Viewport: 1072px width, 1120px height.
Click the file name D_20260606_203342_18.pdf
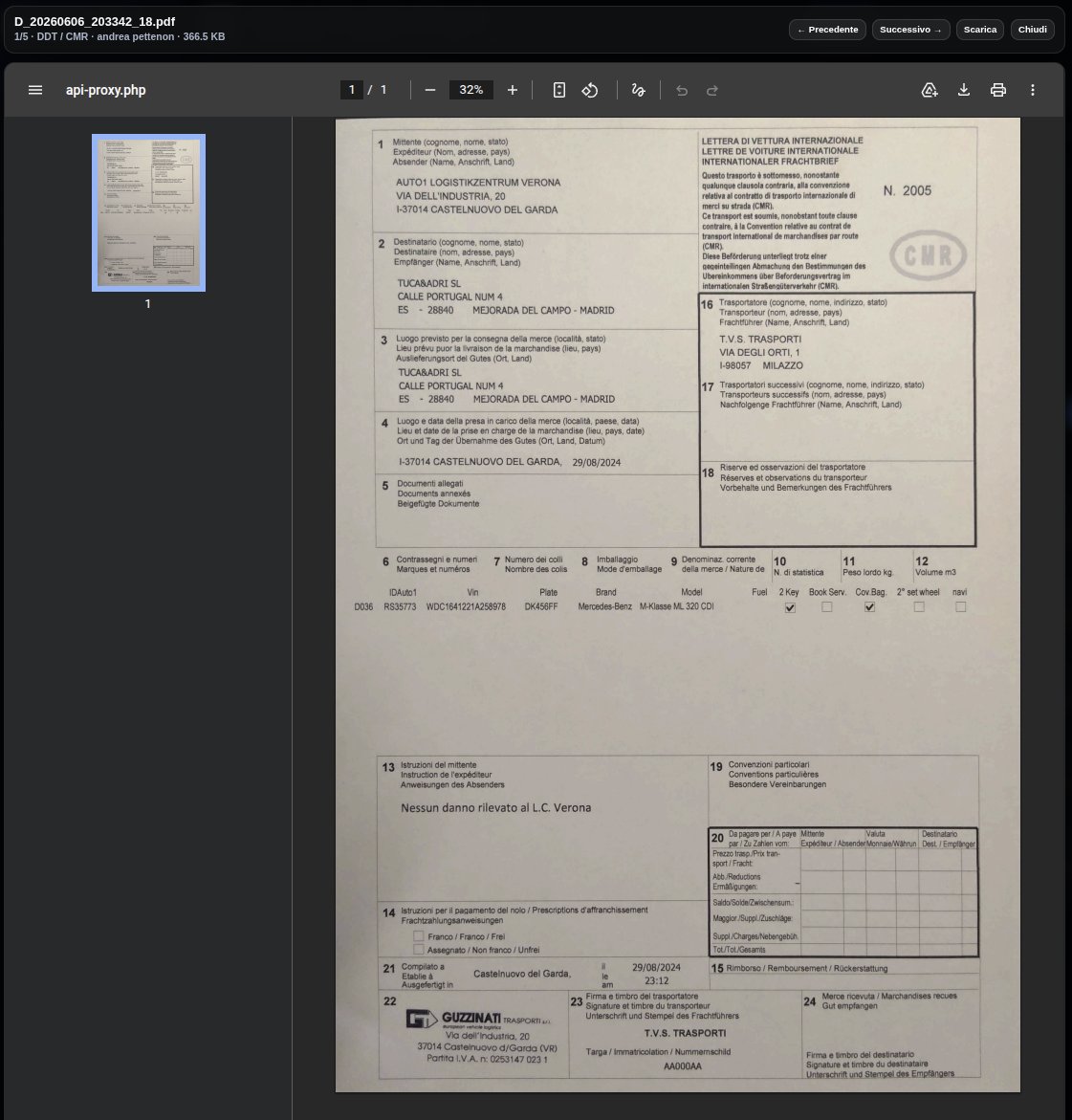tap(95, 21)
